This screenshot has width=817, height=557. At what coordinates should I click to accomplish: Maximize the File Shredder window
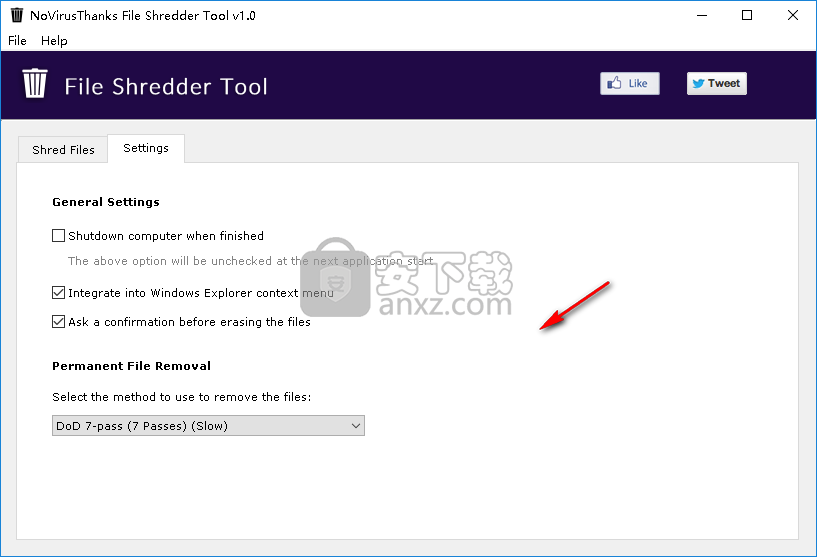[747, 15]
